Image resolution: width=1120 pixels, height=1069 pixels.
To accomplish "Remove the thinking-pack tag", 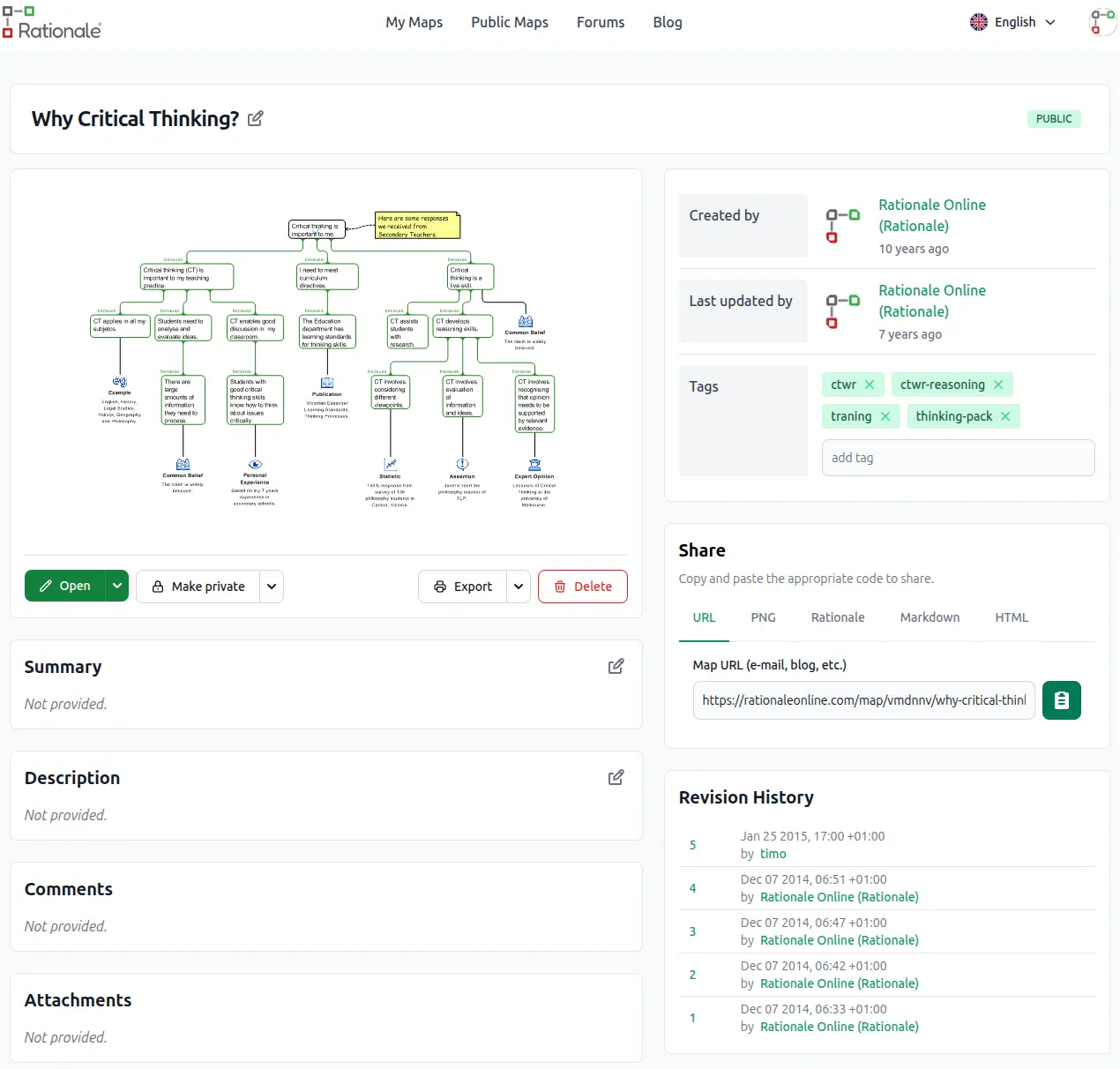I will coord(1005,416).
